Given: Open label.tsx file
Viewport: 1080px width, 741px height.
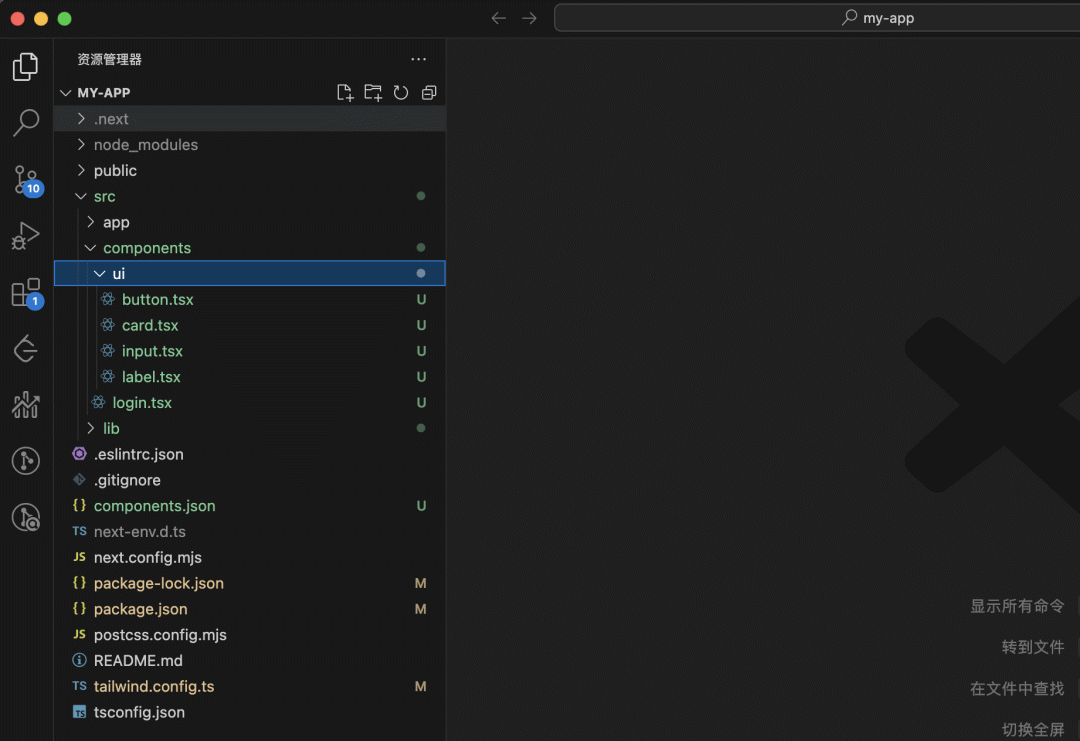Looking at the screenshot, I should point(249,377).
